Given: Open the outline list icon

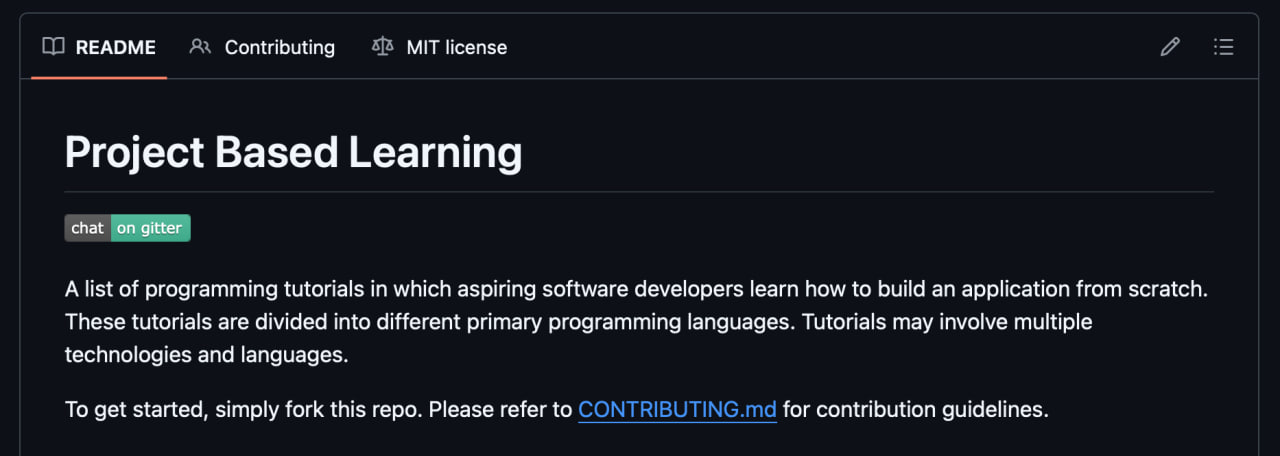Looking at the screenshot, I should coord(1223,47).
